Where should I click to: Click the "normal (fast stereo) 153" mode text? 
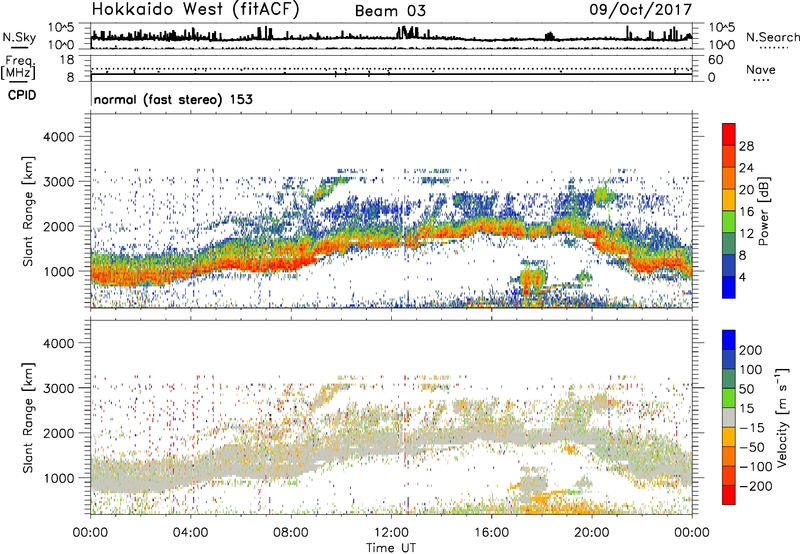point(173,99)
